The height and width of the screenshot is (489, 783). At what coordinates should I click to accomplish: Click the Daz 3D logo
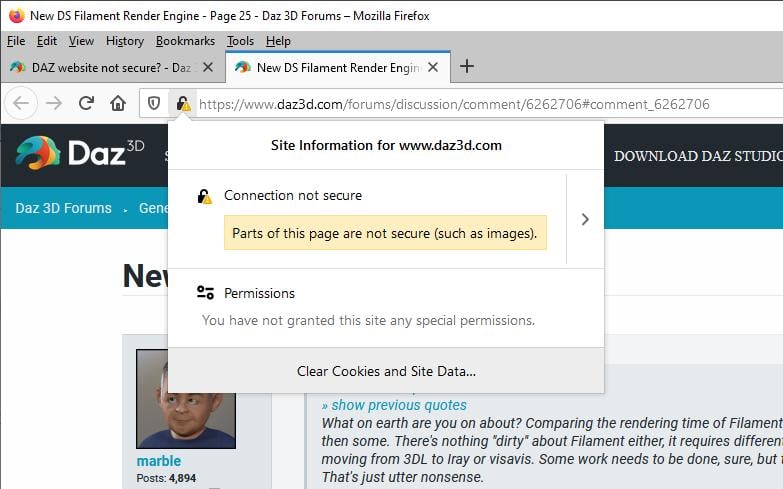[x=80, y=153]
